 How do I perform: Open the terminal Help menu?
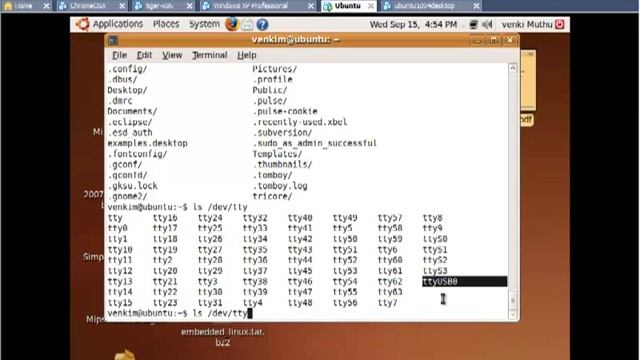[x=247, y=55]
